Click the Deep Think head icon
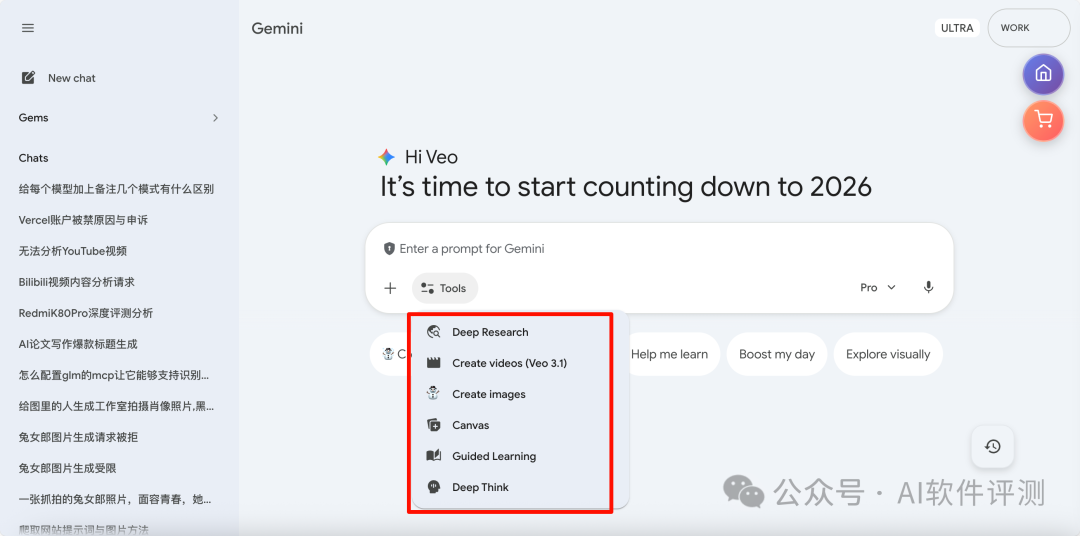The image size is (1080, 536). (x=433, y=487)
